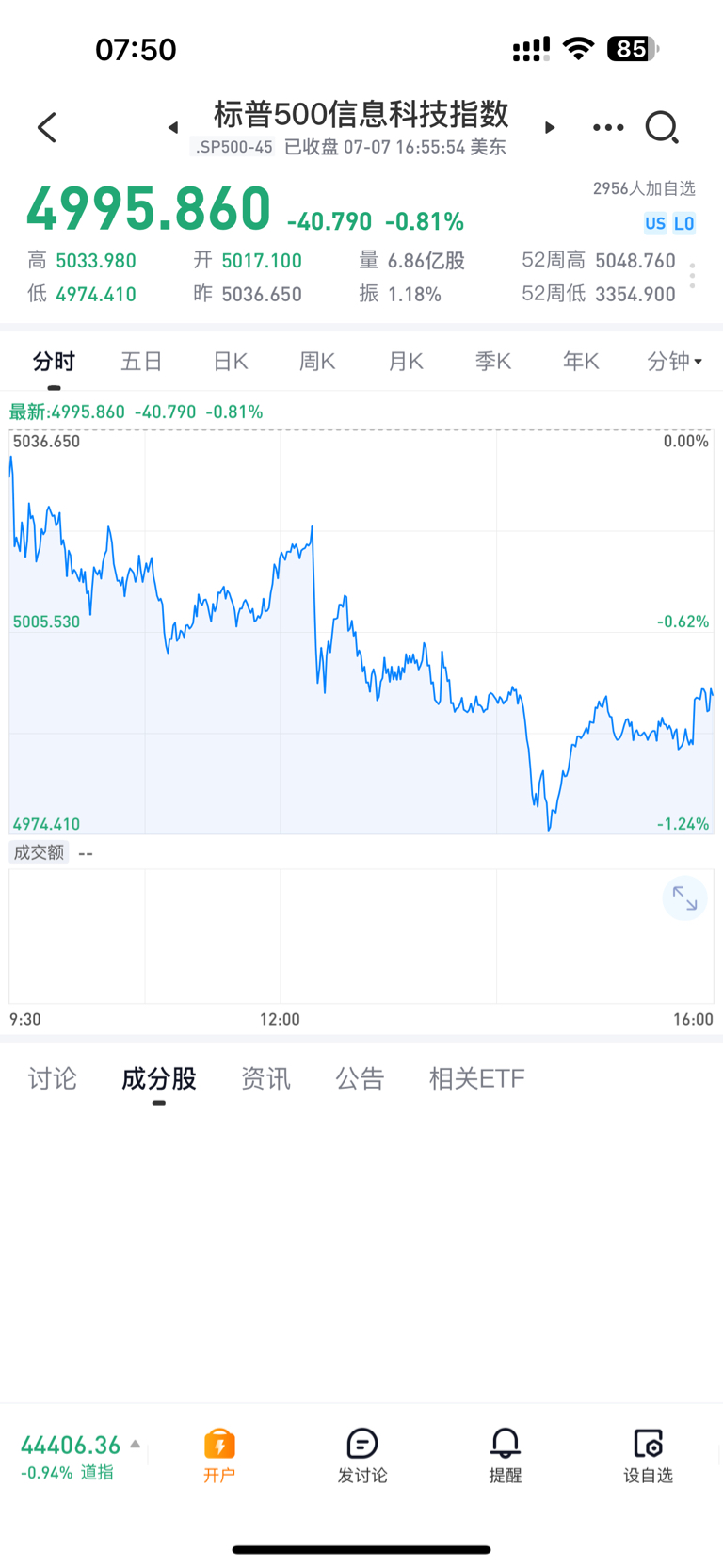
Task: Tap the 开户 account opening icon
Action: tap(219, 1455)
